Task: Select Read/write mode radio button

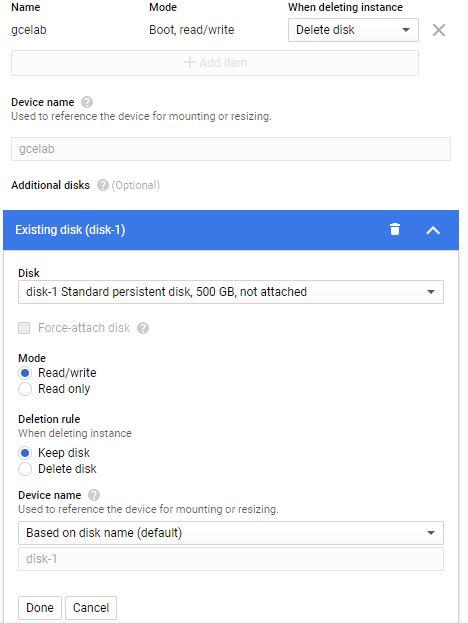Action: 25,373
